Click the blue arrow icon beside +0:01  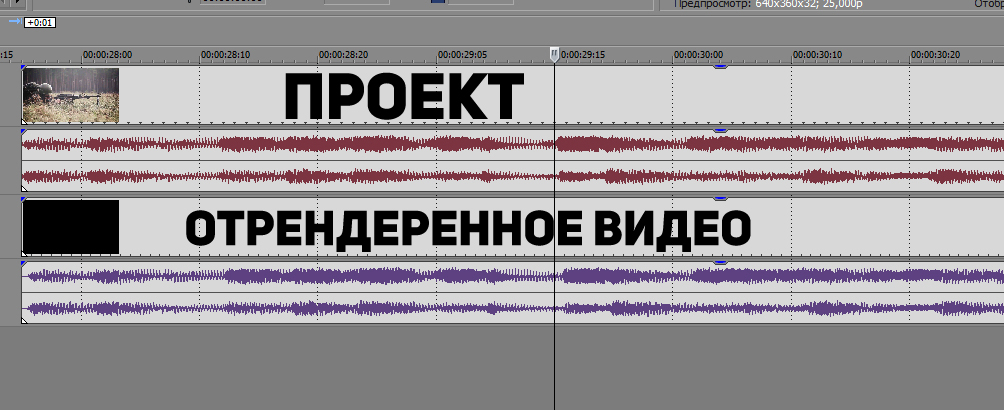pyautogui.click(x=15, y=21)
